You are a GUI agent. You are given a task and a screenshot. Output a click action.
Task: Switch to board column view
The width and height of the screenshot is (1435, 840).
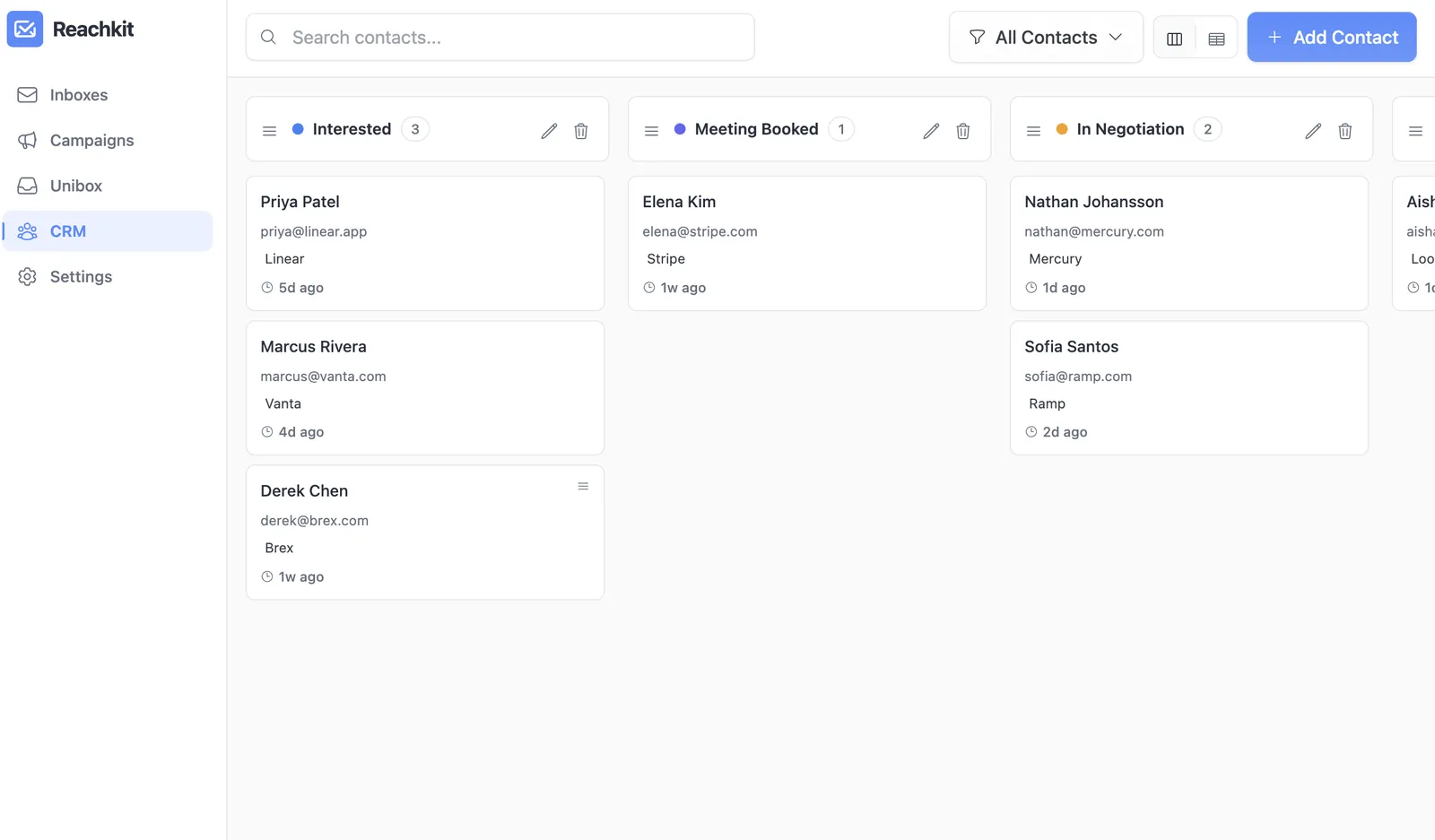(x=1174, y=39)
